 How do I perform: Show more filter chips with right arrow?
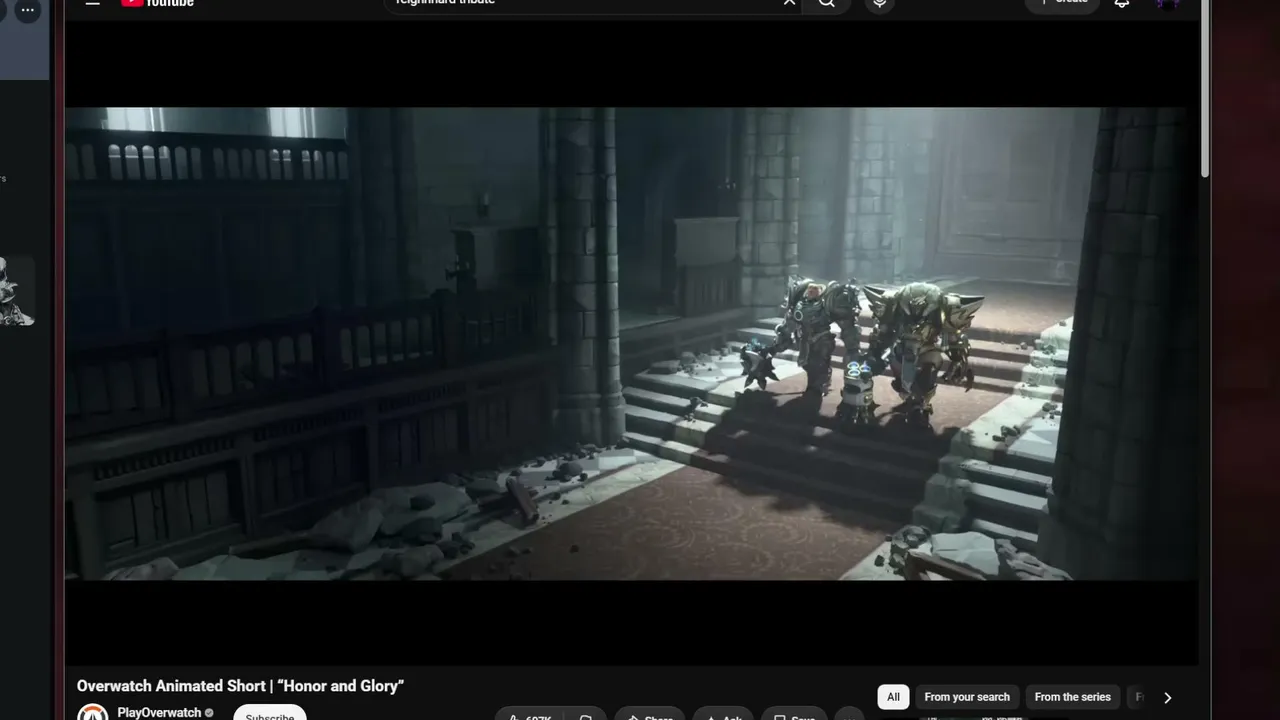click(x=1167, y=697)
